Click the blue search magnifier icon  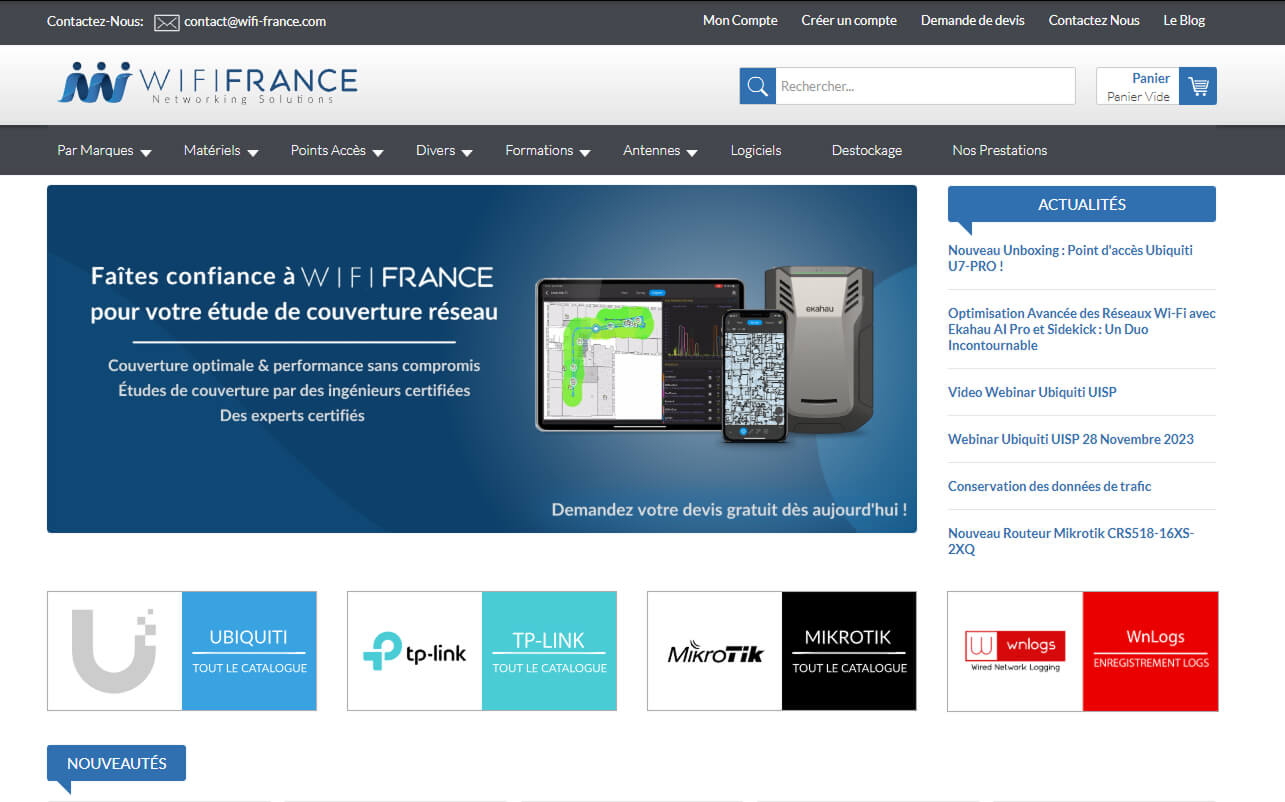[757, 86]
